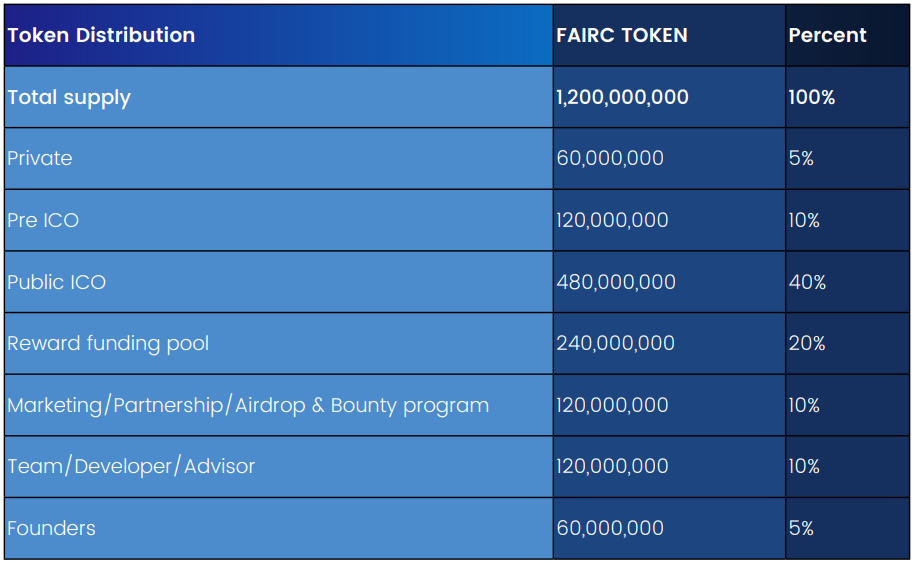
Task: Select Marketing/Partnership/Airdrop & Bounty program row
Action: coord(248,405)
